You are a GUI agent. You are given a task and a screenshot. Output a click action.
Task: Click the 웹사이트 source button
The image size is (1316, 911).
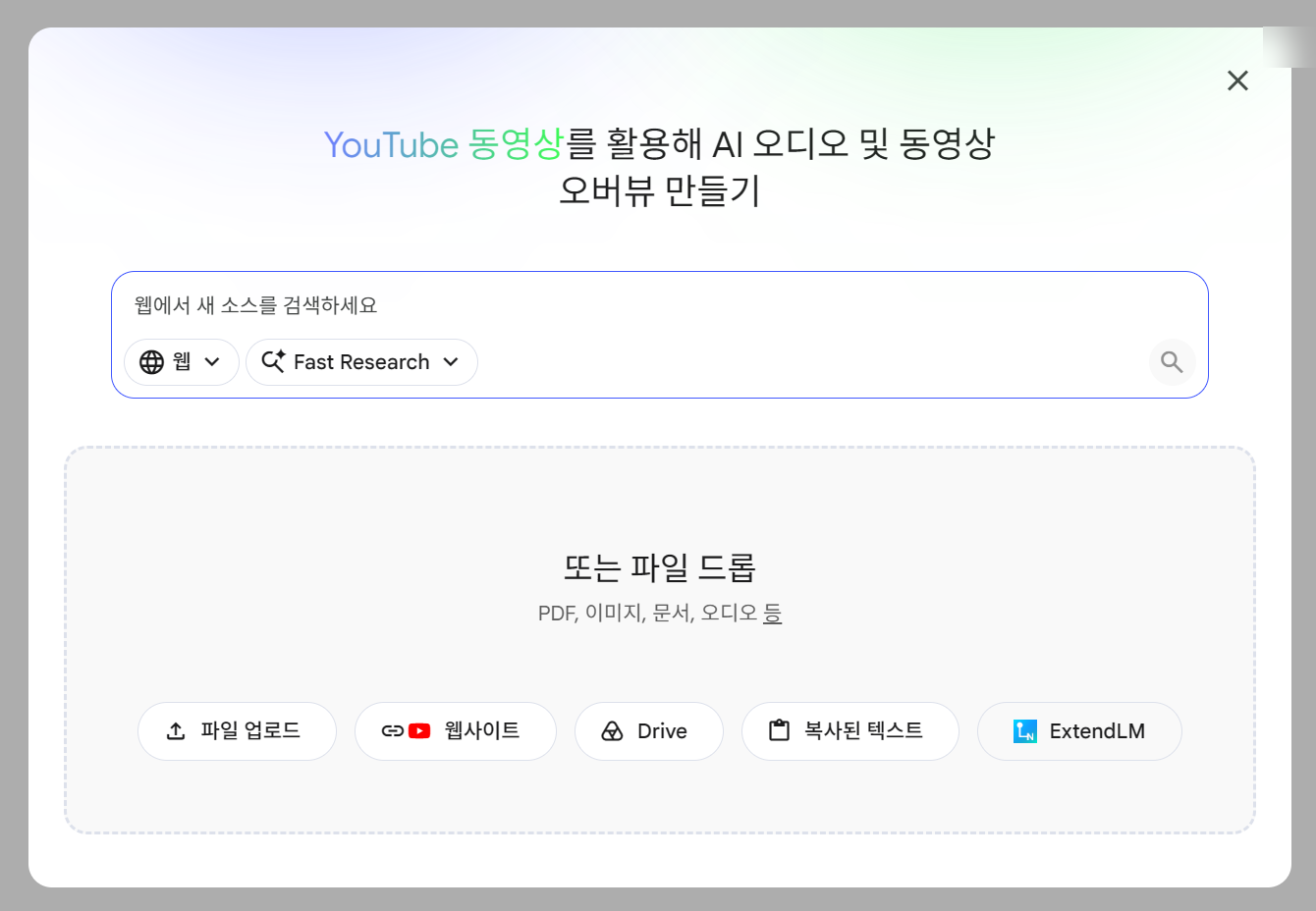456,731
